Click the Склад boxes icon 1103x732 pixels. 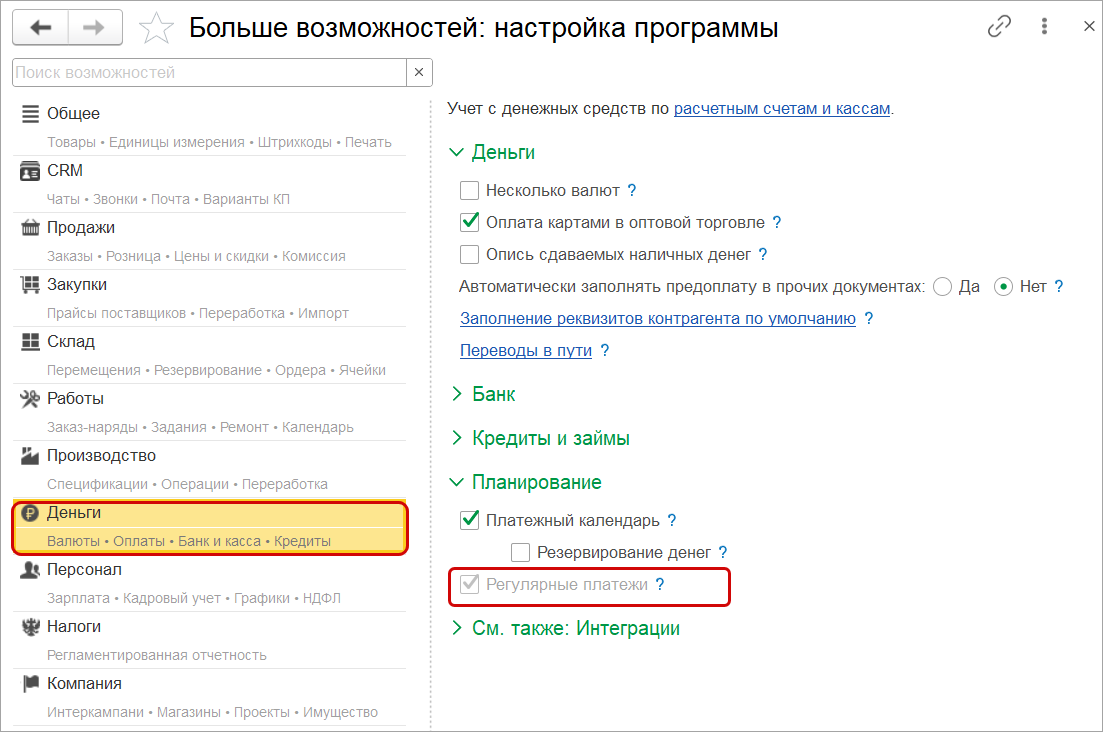pos(30,342)
